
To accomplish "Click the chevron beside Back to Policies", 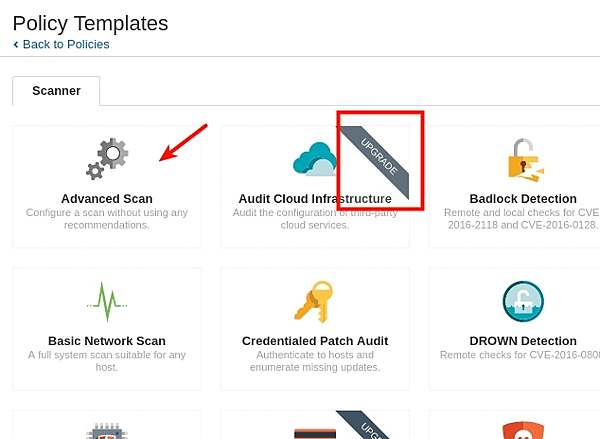I will tap(16, 44).
